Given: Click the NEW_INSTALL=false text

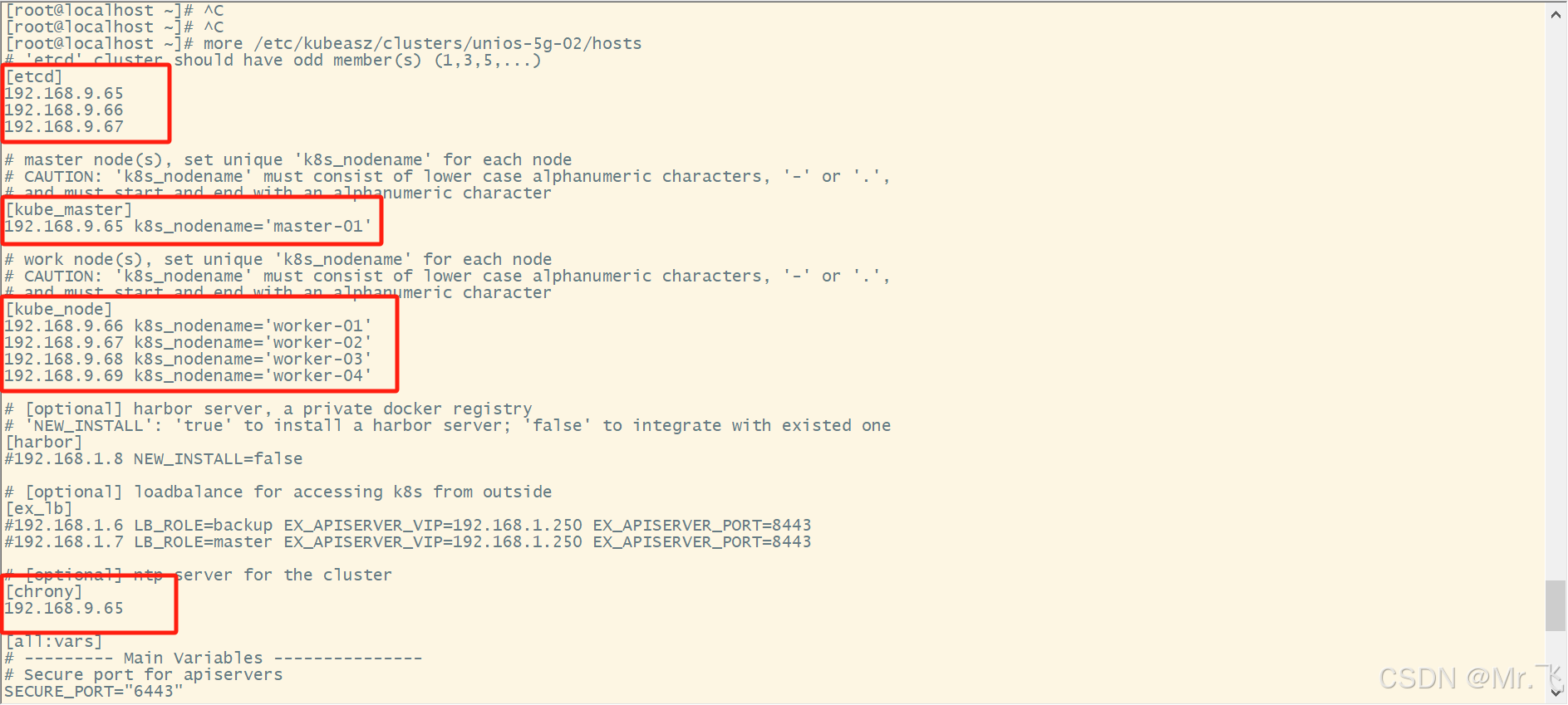Looking at the screenshot, I should (219, 459).
